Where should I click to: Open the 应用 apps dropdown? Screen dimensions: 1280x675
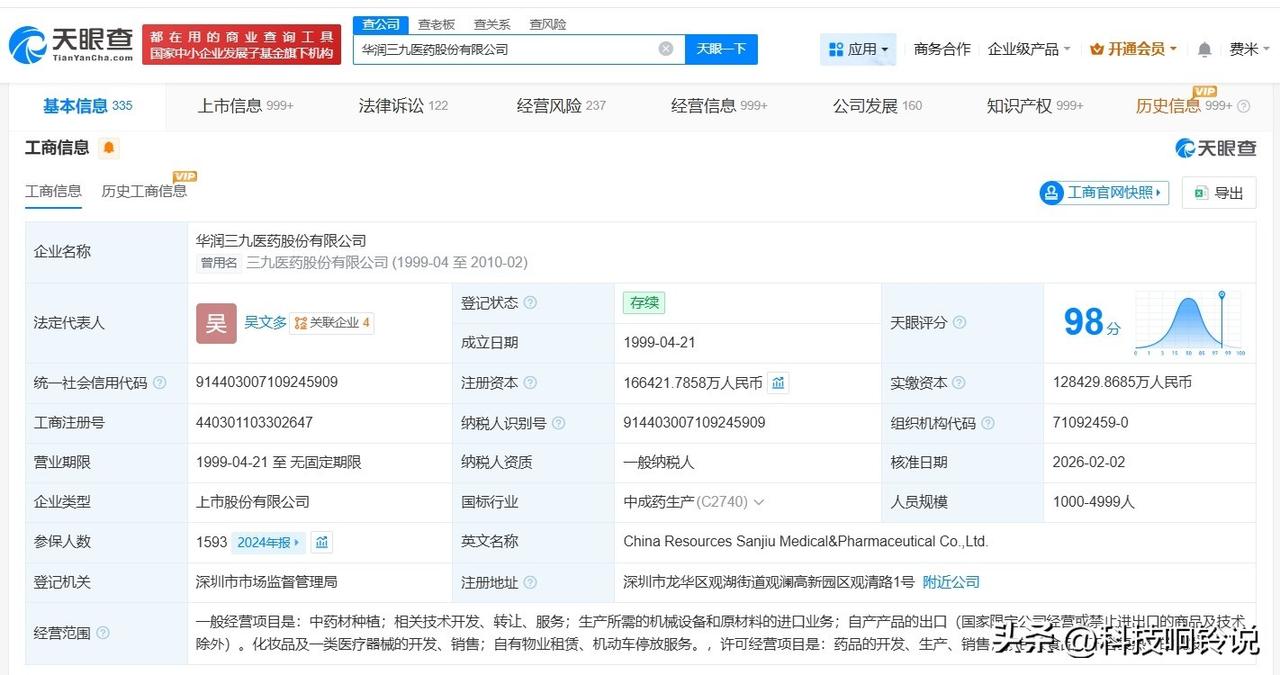click(858, 49)
